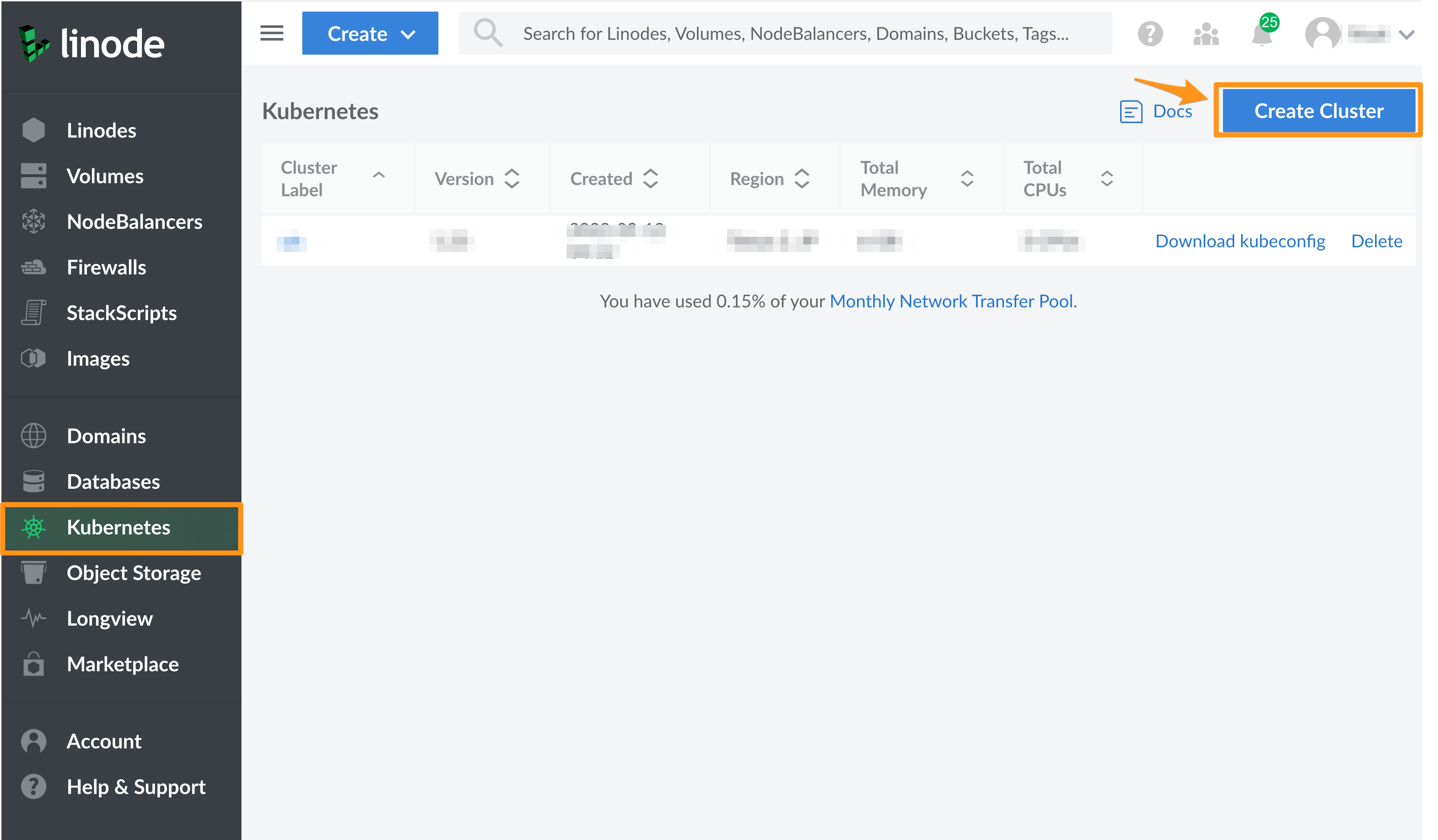This screenshot has height=840, width=1438.
Task: Click the Object Storage bucket icon
Action: [x=34, y=573]
